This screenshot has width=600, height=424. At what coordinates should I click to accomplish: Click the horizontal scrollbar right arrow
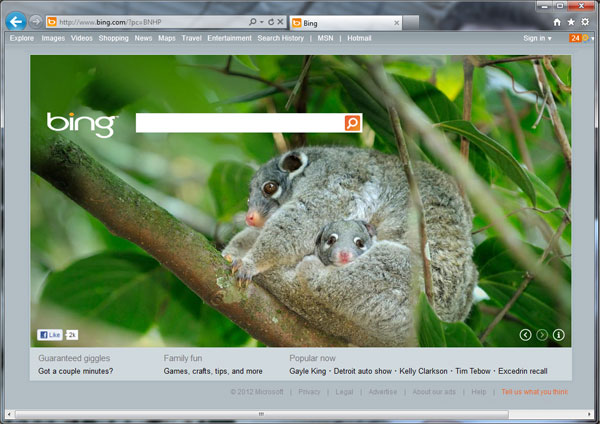tap(589, 414)
